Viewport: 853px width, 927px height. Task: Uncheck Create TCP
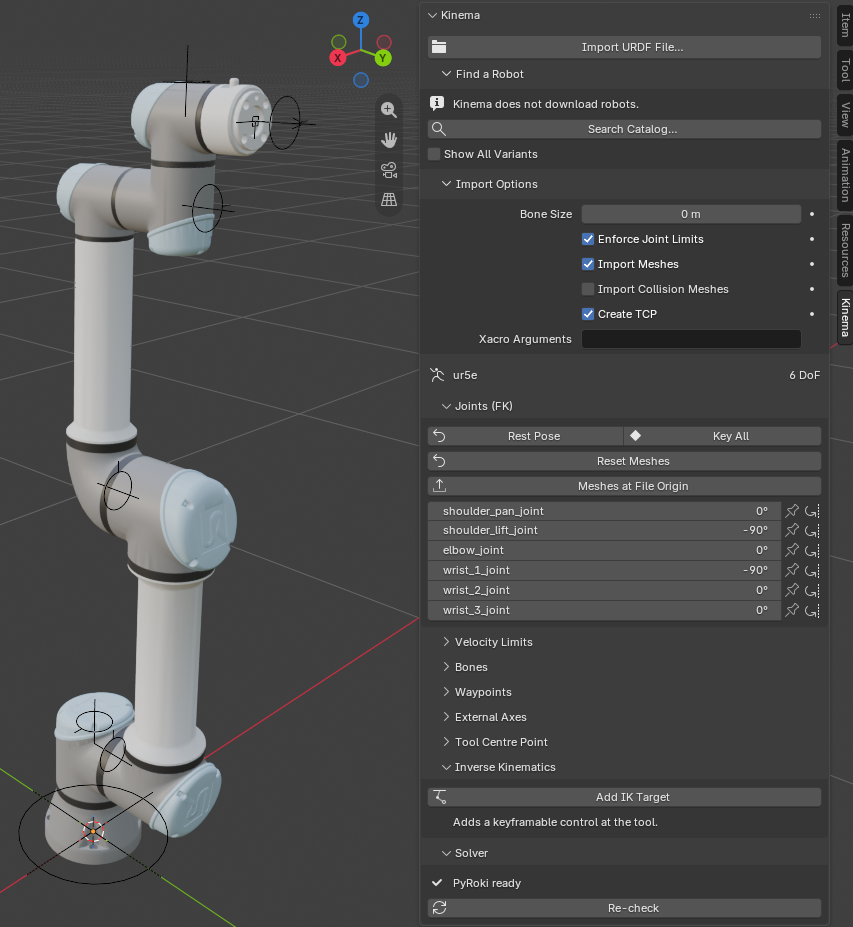tap(588, 314)
